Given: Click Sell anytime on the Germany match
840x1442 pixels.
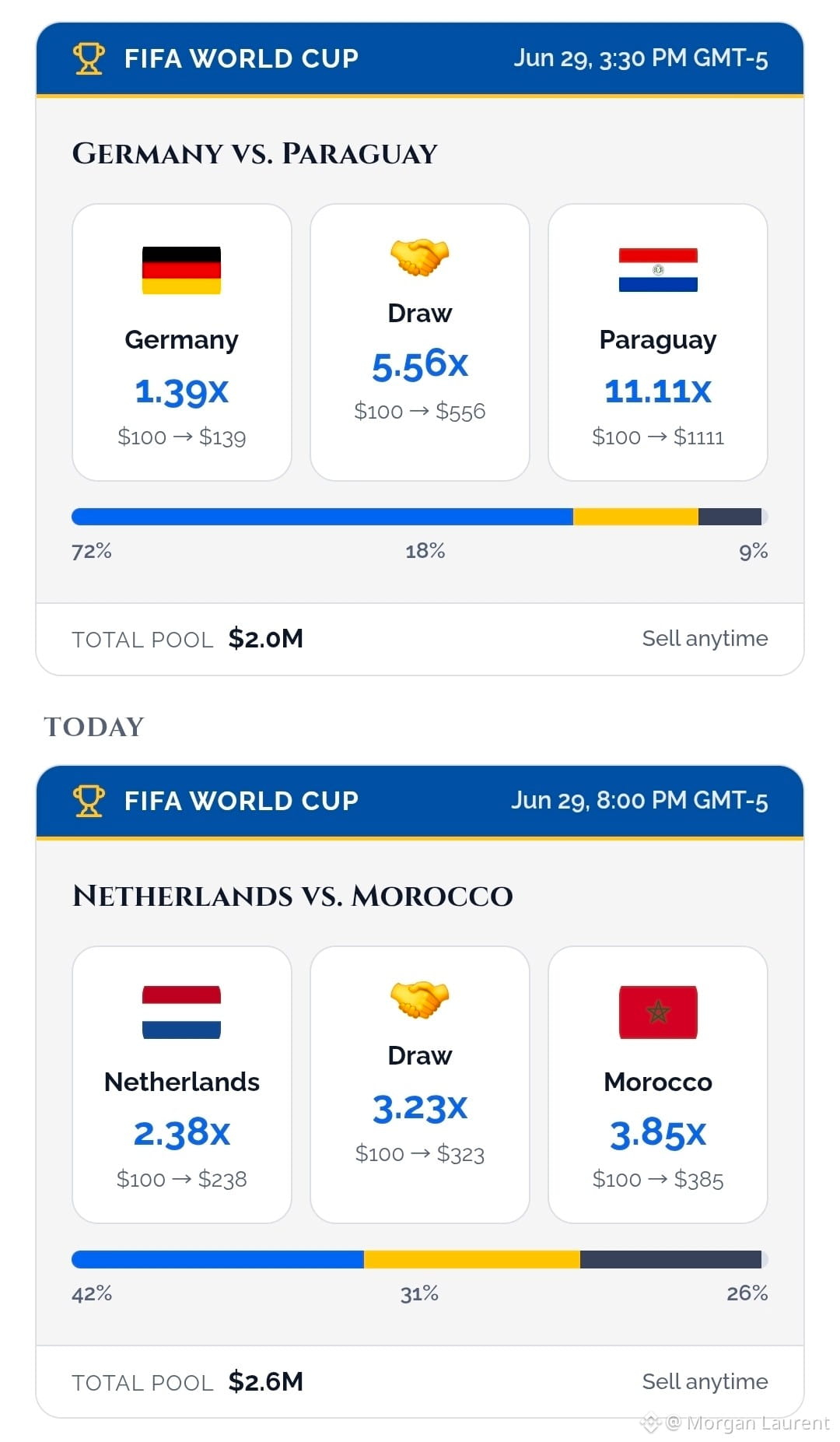Looking at the screenshot, I should click(705, 638).
